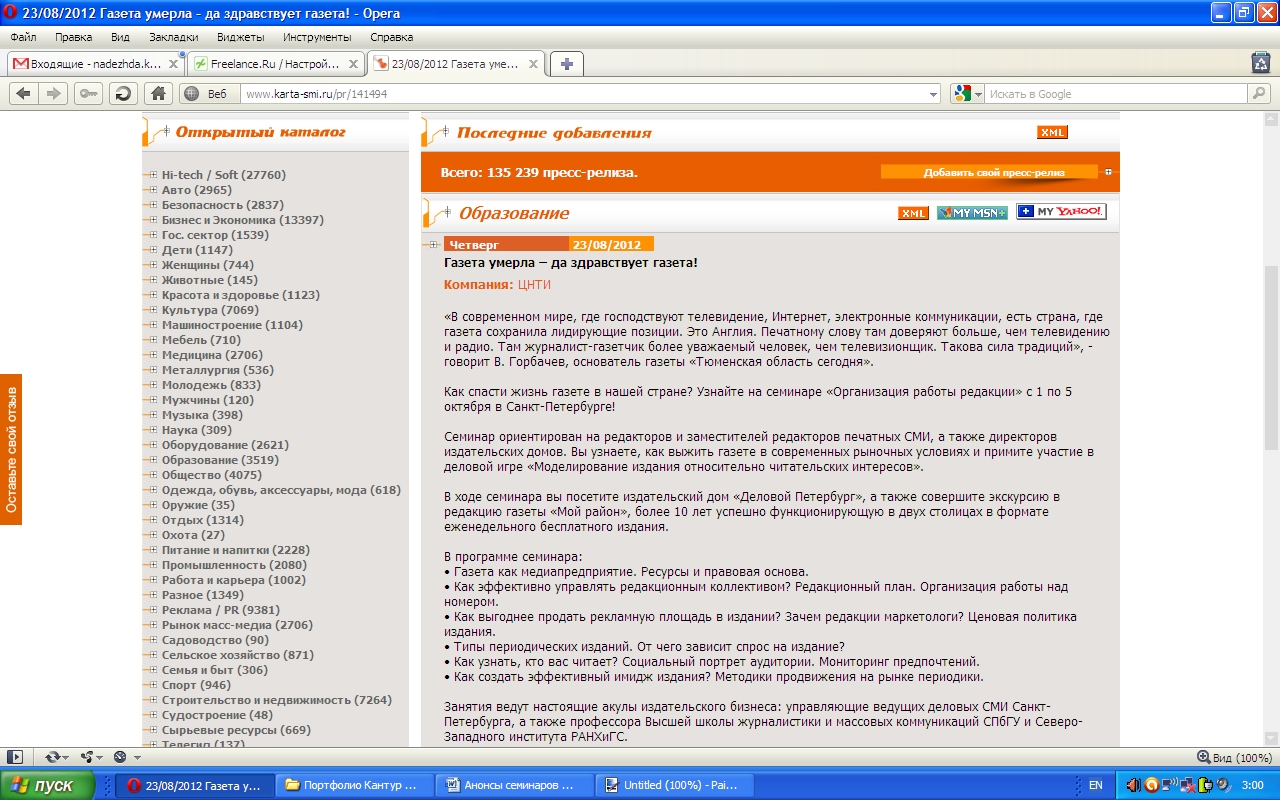Image resolution: width=1280 pixels, height=800 pixels.
Task: Click the address bar URL field
Action: (x=585, y=94)
